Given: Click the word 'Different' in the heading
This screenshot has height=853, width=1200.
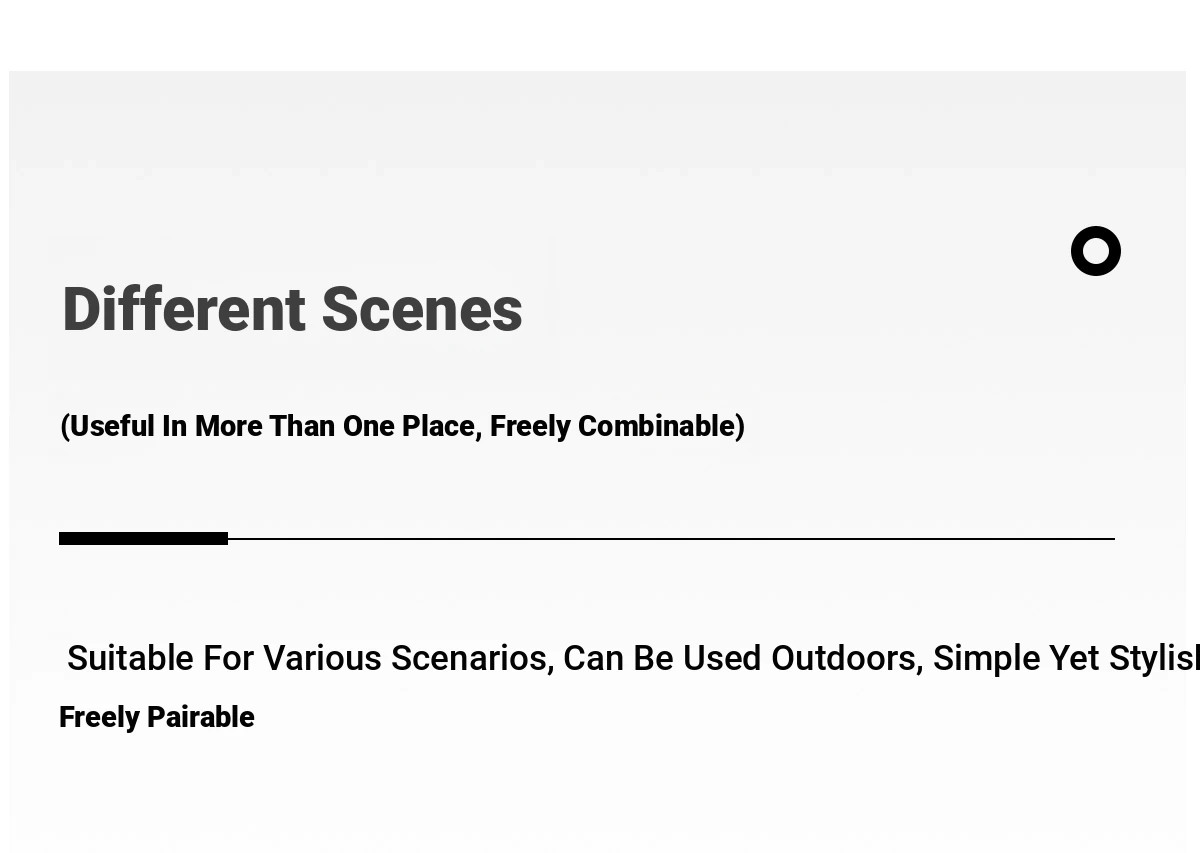Looking at the screenshot, I should [x=184, y=309].
